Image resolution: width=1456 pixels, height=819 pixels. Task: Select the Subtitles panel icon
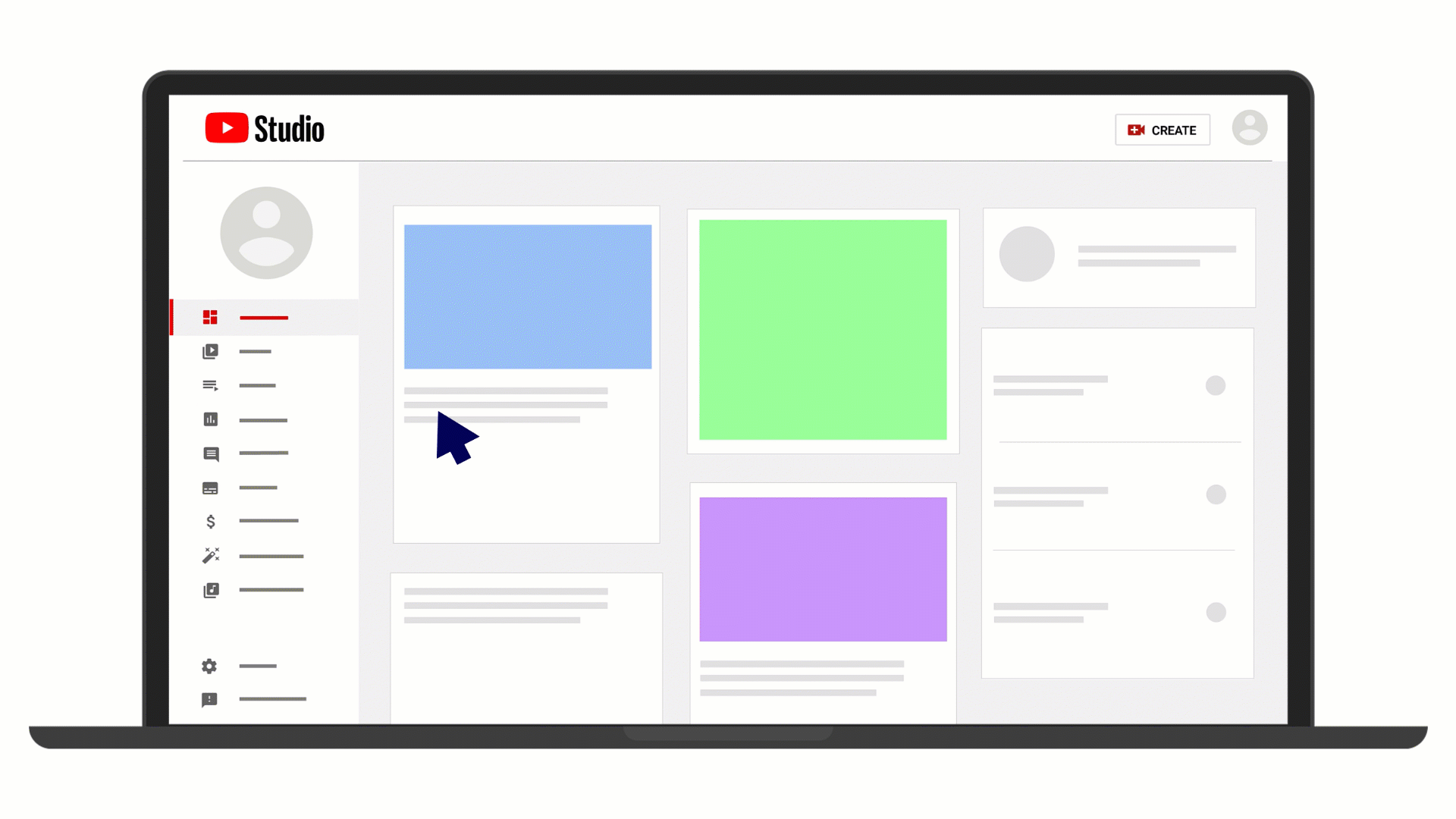[x=210, y=488]
